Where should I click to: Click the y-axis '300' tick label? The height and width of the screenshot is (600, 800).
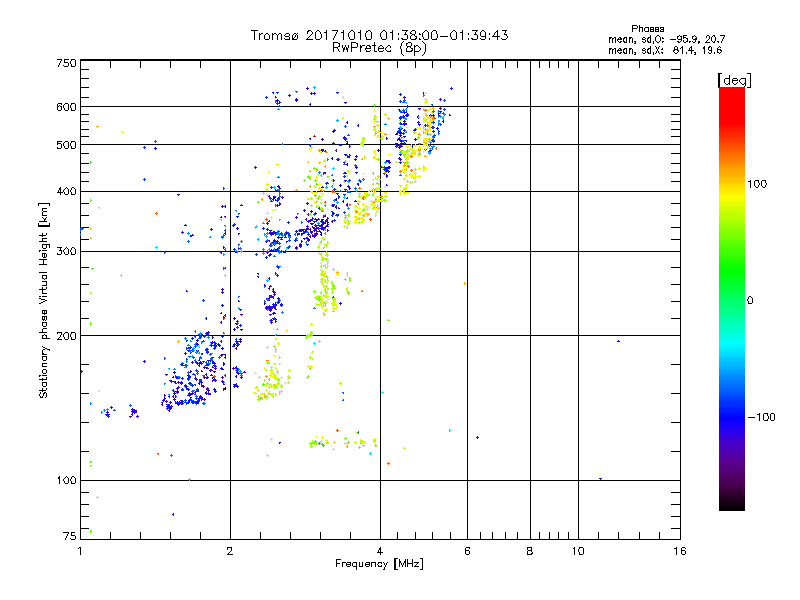coord(66,252)
